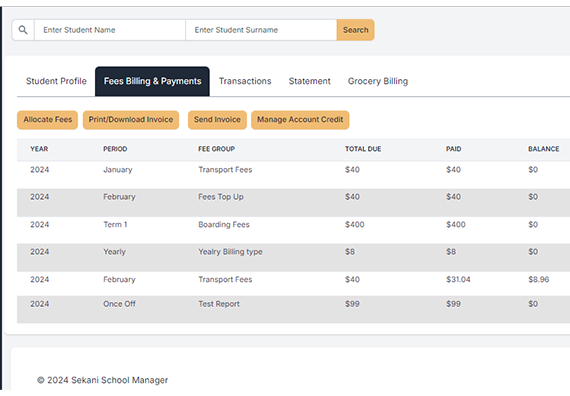Switch to the Transactions tab
This screenshot has height=396, width=570.
point(245,81)
